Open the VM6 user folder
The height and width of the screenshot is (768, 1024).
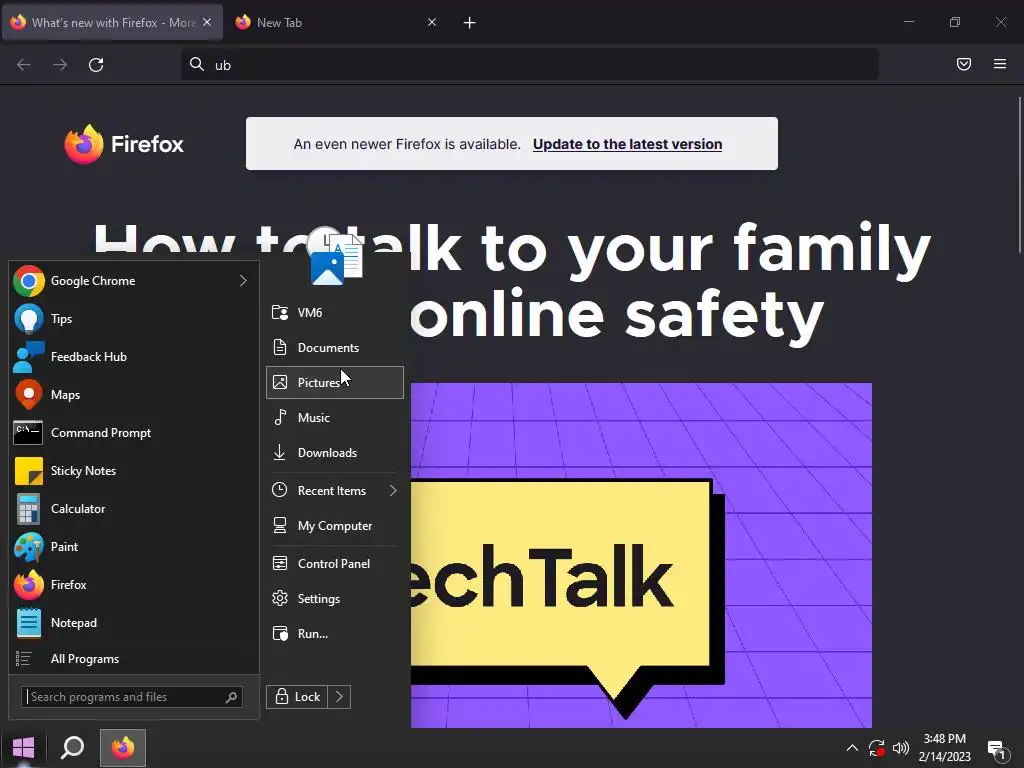[334, 312]
